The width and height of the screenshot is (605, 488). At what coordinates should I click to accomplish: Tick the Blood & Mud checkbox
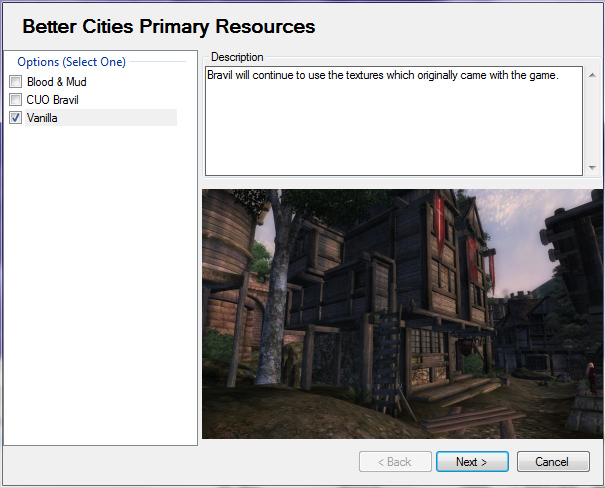click(15, 82)
